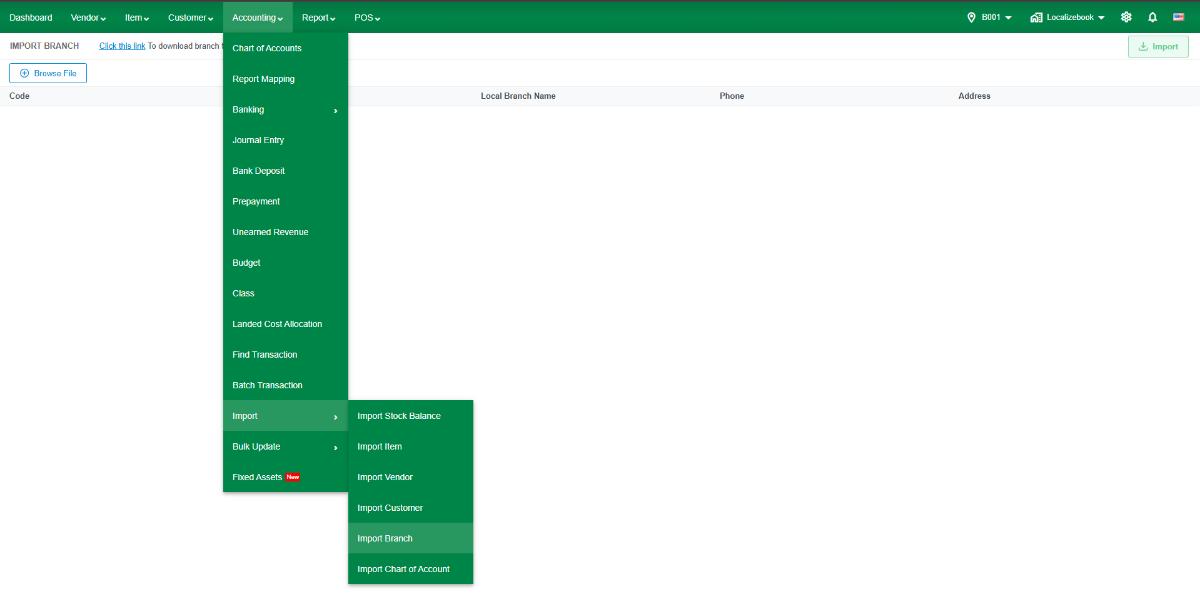
Task: Select Journal Entry from Accounting menu
Action: pyautogui.click(x=285, y=140)
